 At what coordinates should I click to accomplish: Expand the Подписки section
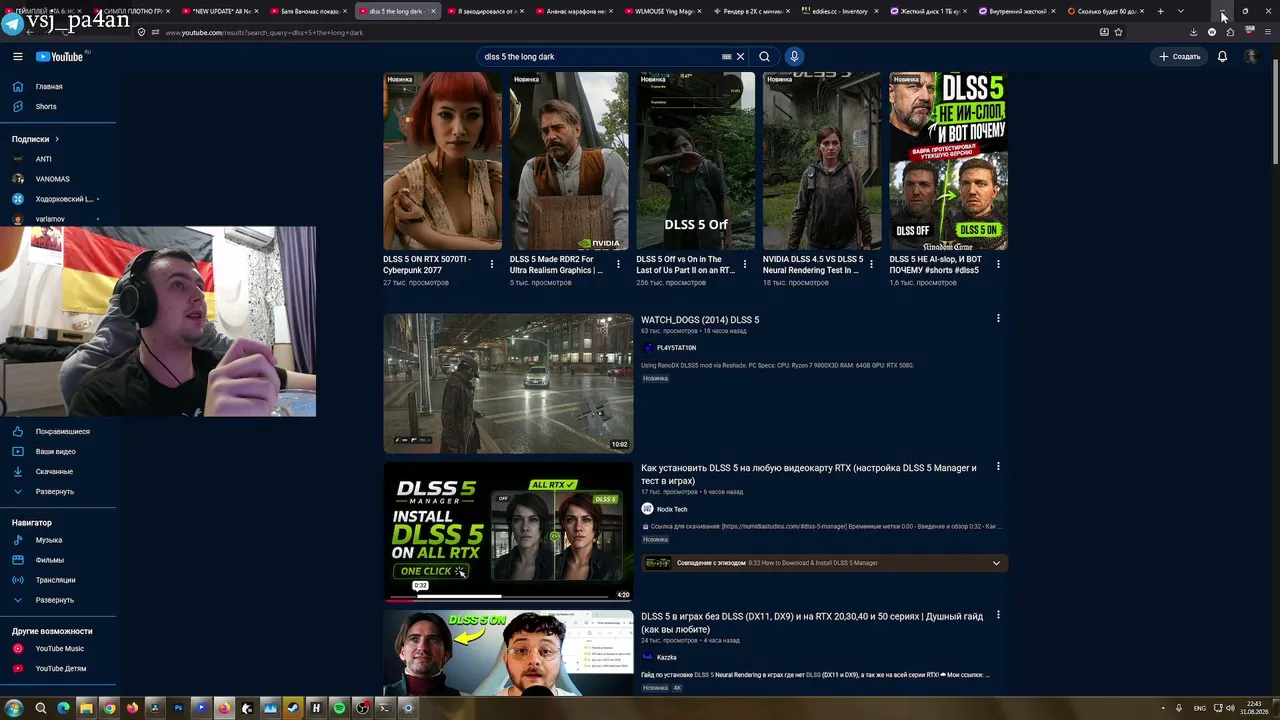pyautogui.click(x=36, y=139)
